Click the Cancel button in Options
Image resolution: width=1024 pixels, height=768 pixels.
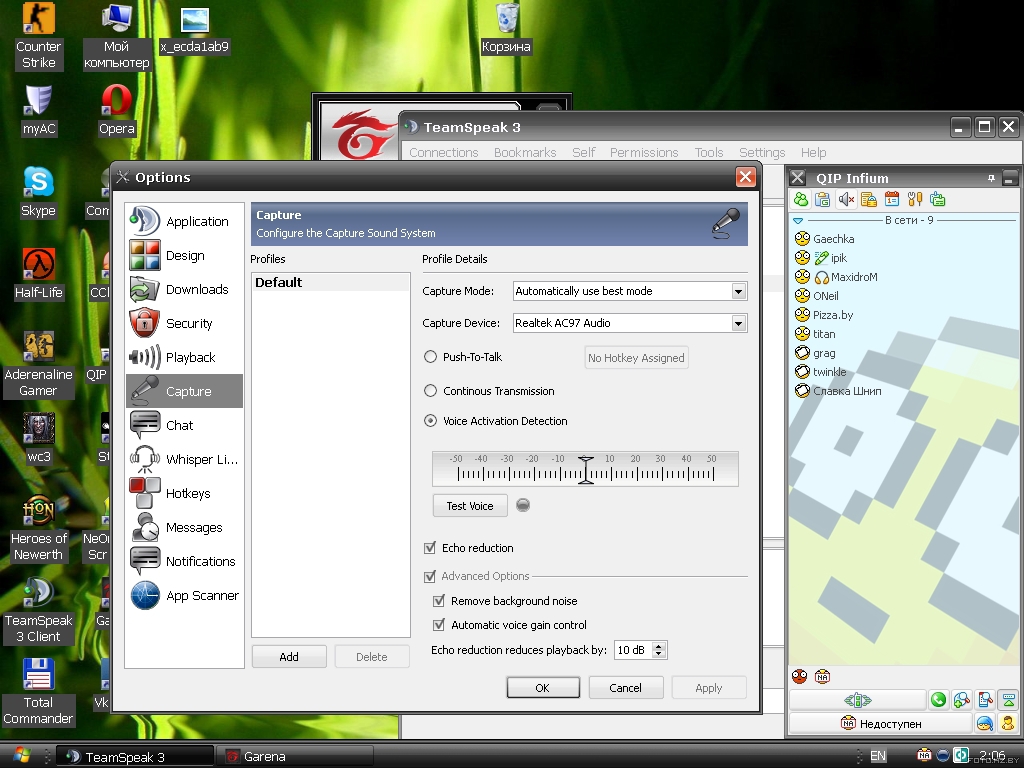point(626,688)
